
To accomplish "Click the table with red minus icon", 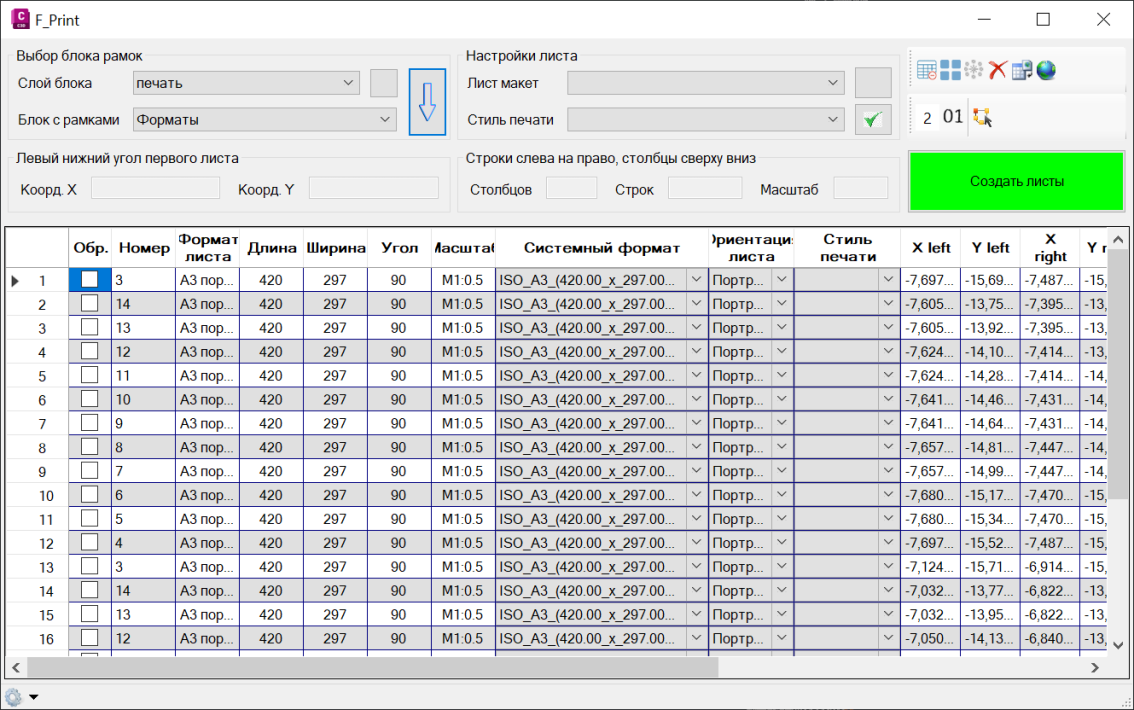I will [927, 70].
